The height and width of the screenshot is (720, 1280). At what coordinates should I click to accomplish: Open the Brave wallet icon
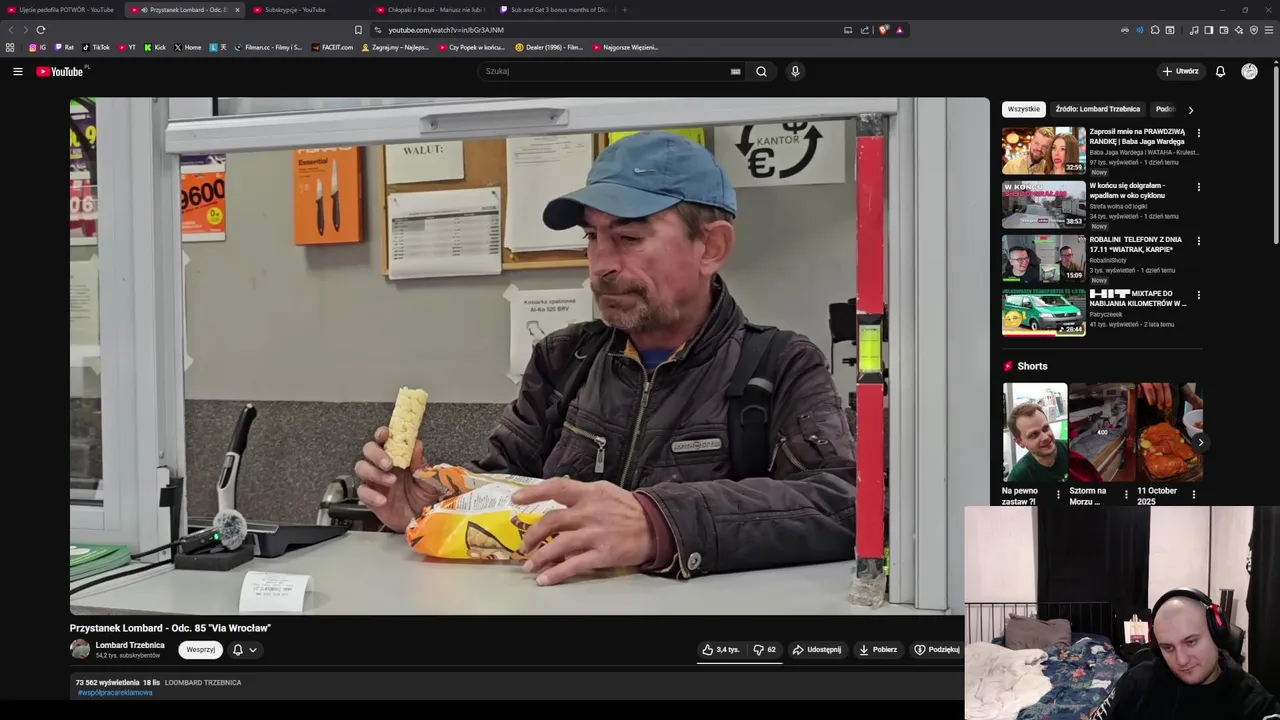coord(1224,30)
